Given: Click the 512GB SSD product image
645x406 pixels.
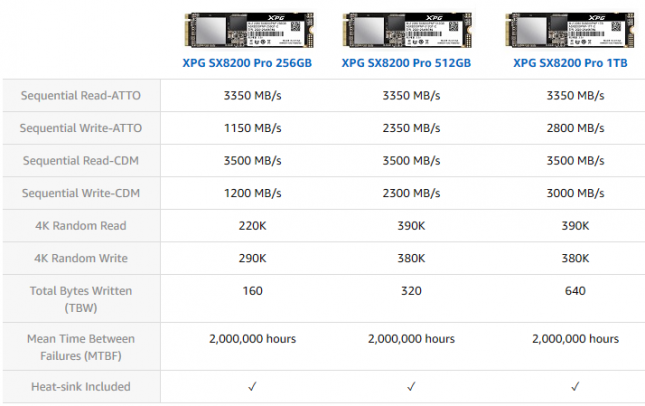Looking at the screenshot, I should pyautogui.click(x=407, y=30).
